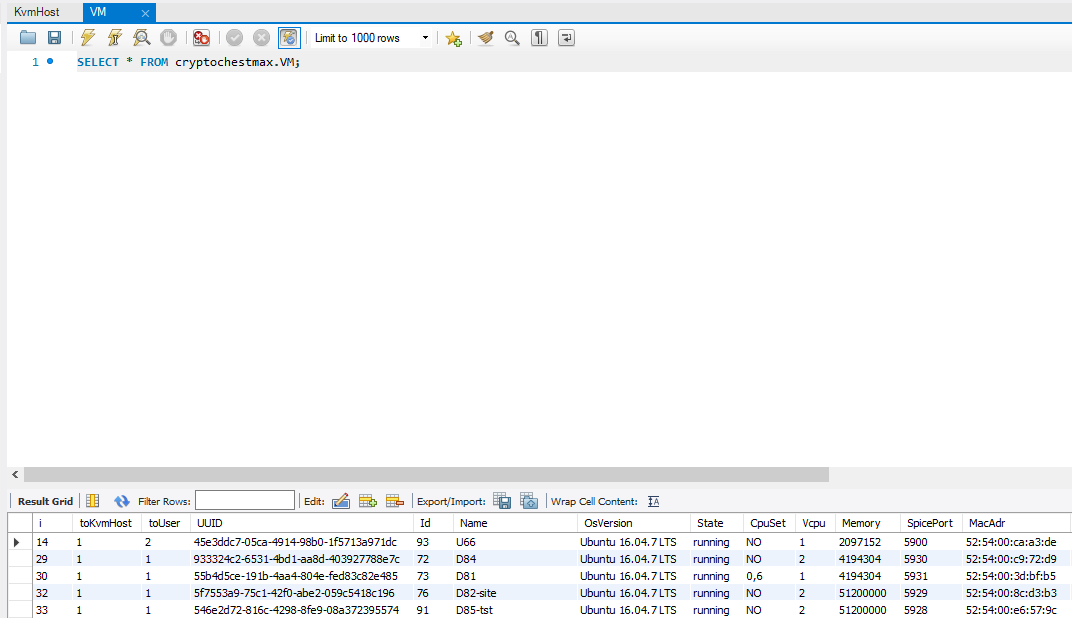Import records from file icon
The width and height of the screenshot is (1072, 618).
coord(529,501)
